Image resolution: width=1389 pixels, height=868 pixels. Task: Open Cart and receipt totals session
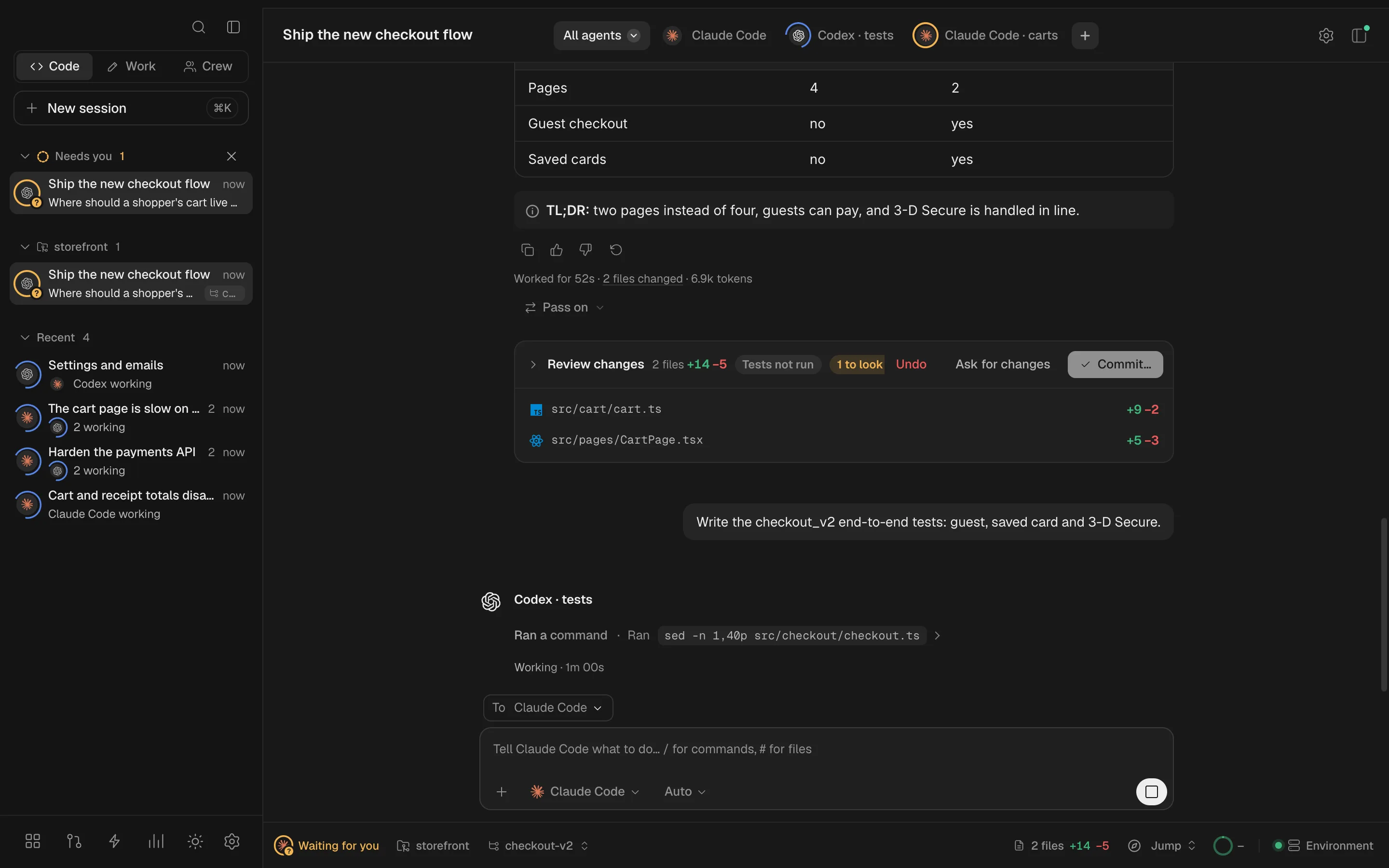tap(131, 504)
